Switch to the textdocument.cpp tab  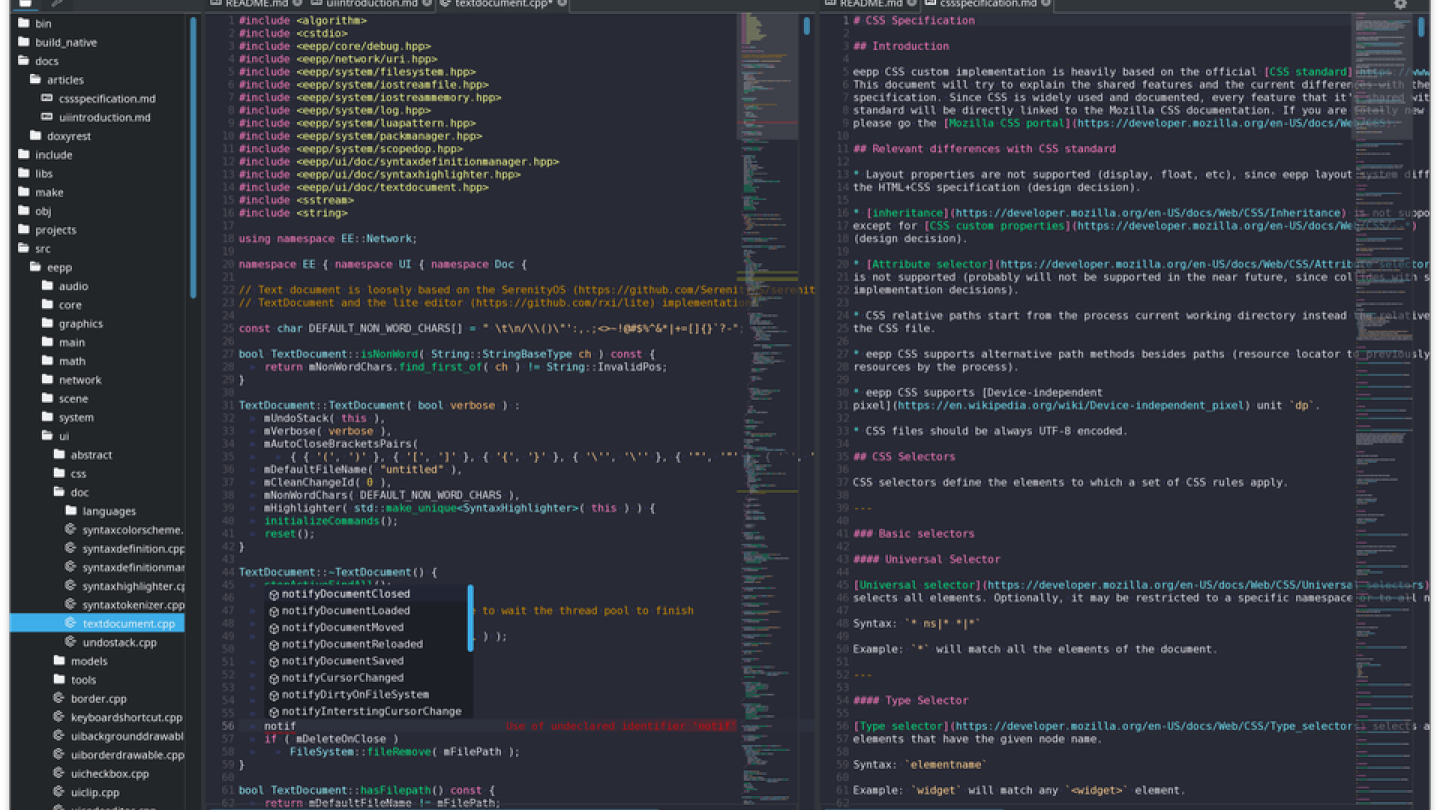(504, 4)
